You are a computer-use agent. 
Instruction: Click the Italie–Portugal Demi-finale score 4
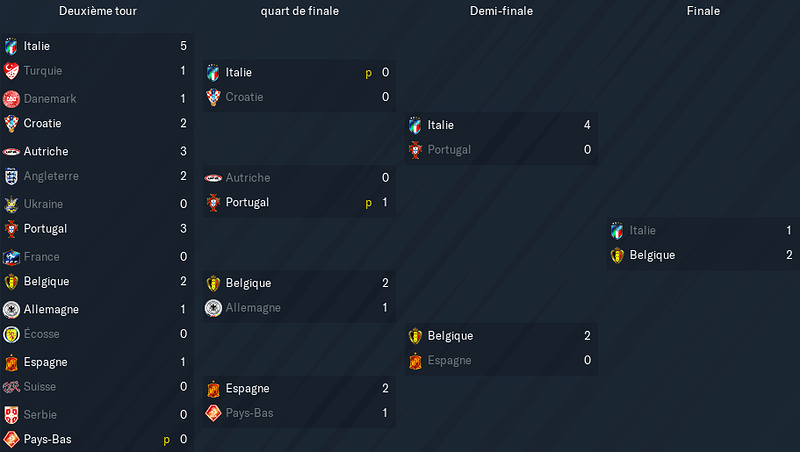point(587,125)
